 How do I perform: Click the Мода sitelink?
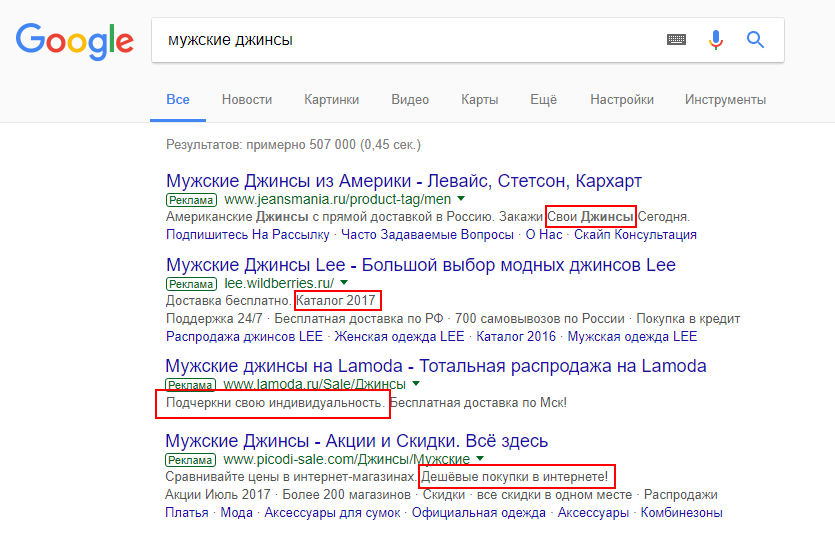[236, 513]
